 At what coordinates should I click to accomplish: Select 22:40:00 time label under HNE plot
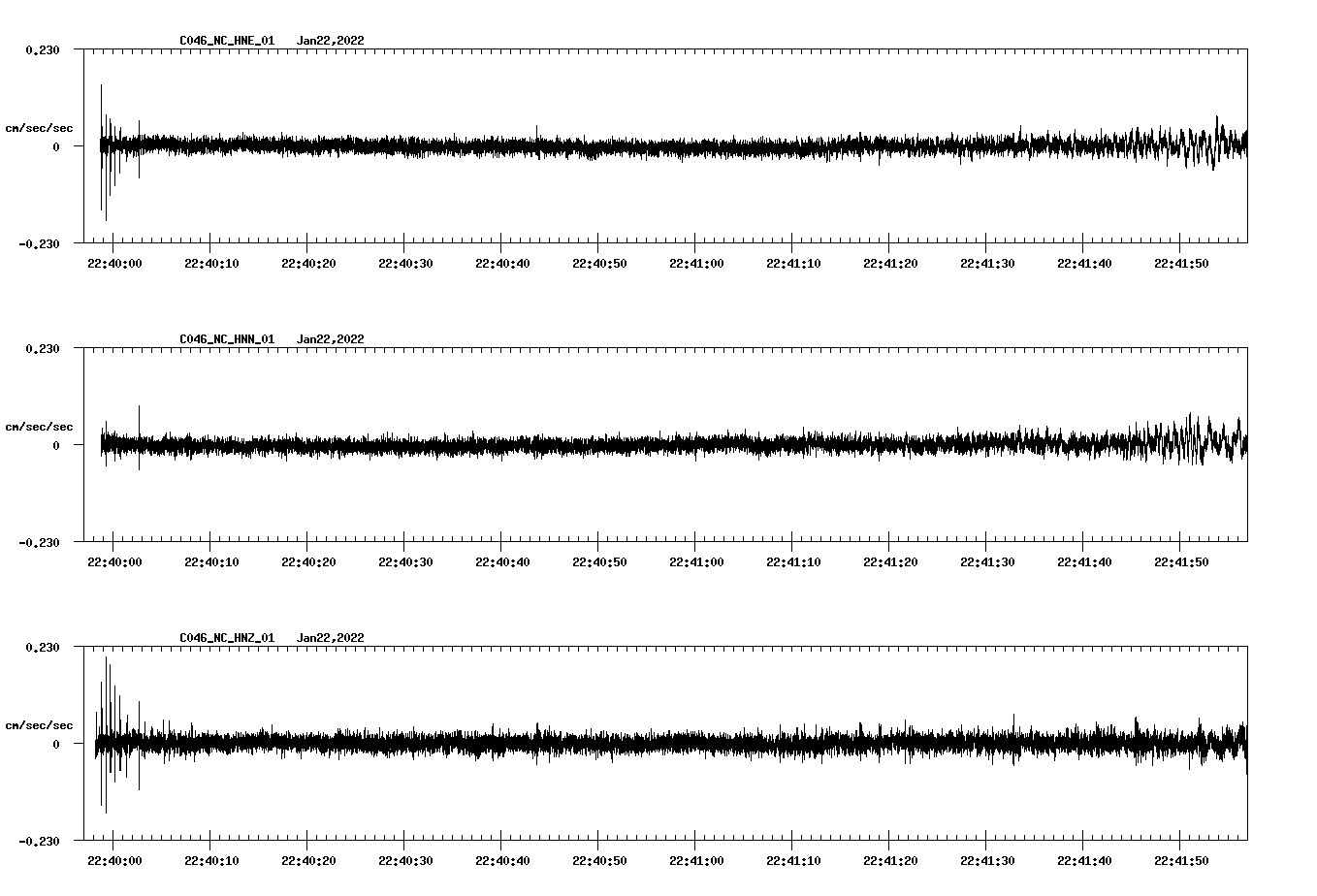point(114,264)
